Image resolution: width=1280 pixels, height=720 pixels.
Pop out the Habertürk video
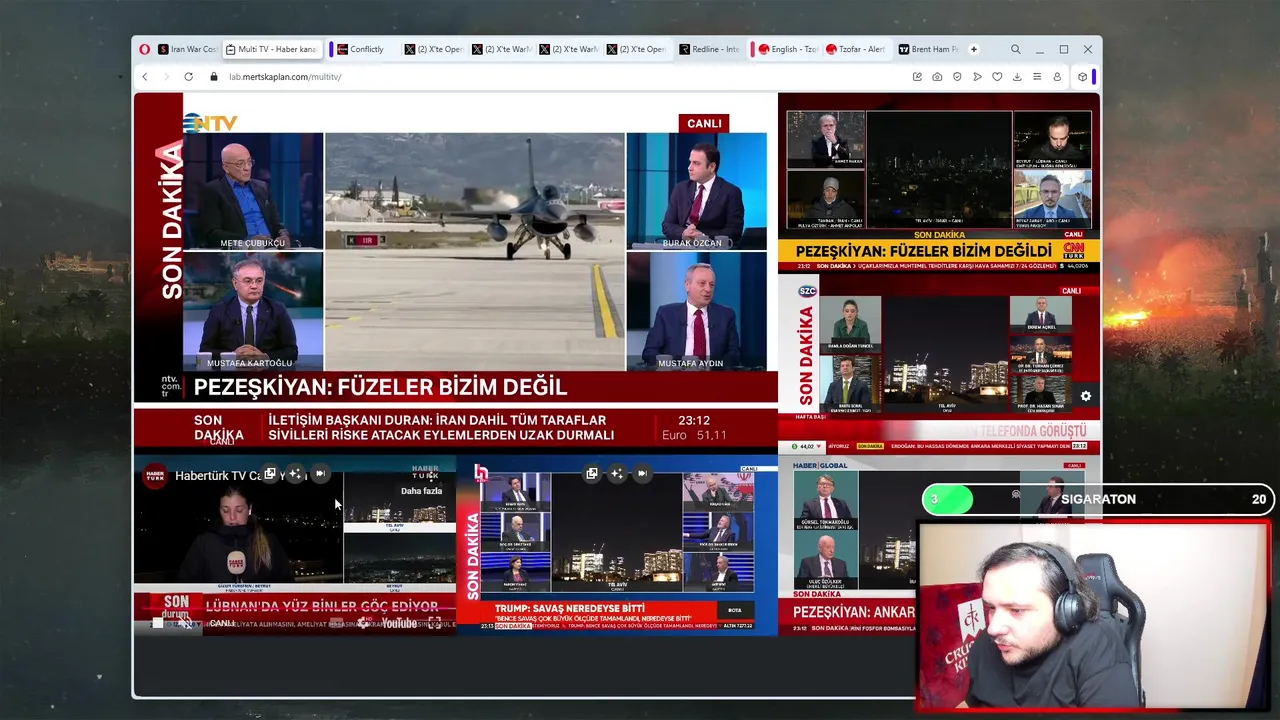tap(270, 474)
